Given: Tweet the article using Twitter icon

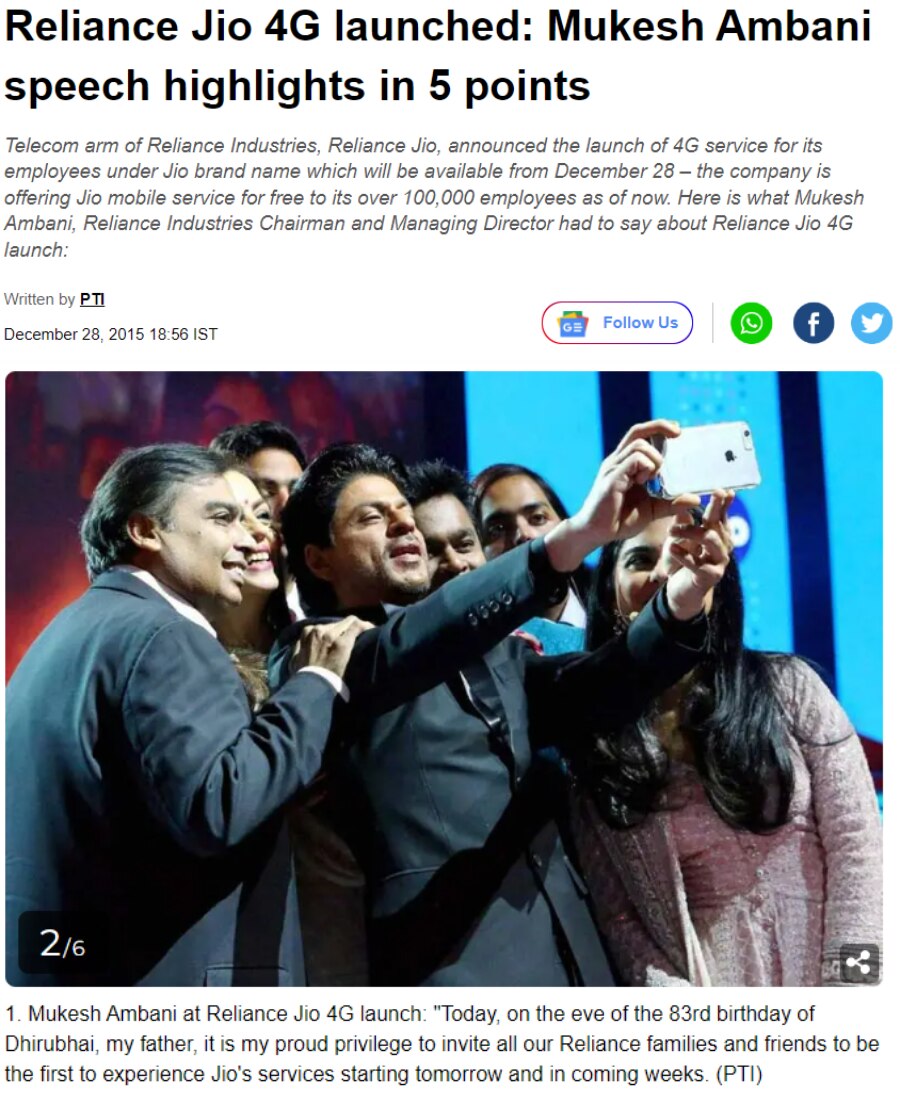Looking at the screenshot, I should point(872,323).
